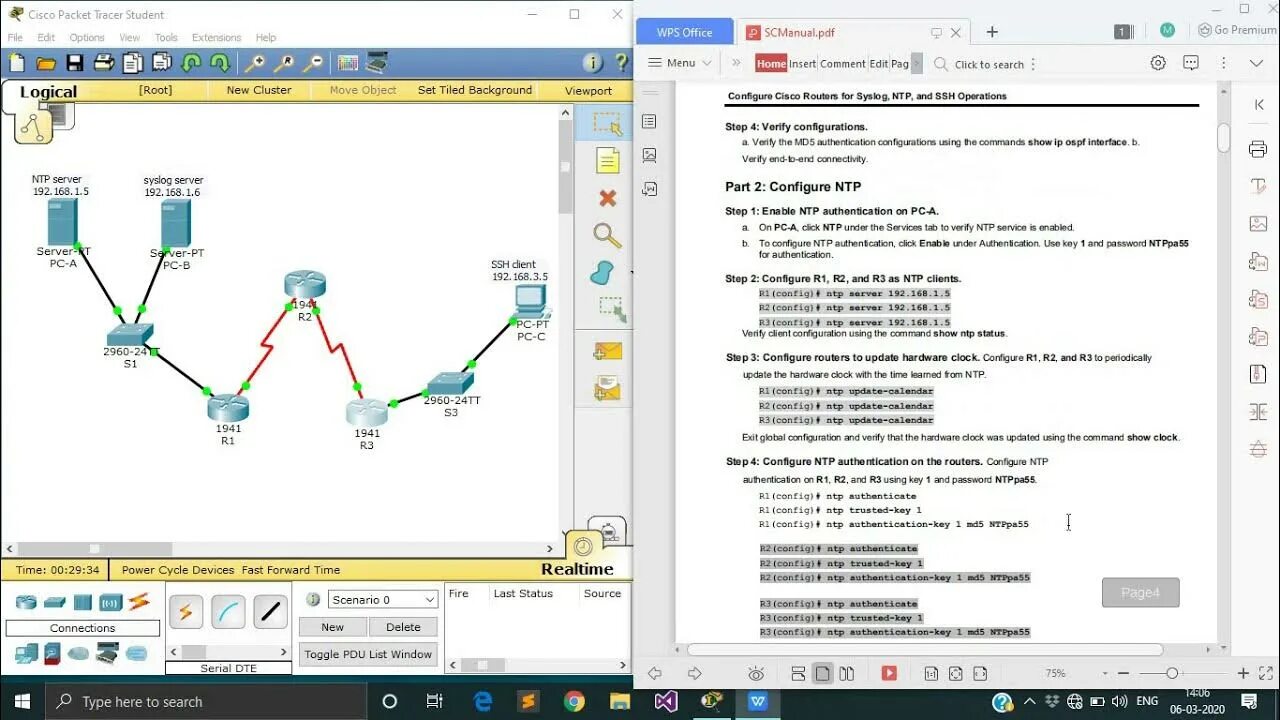Save the network with the floppy disk icon
The height and width of the screenshot is (720, 1280).
tap(75, 63)
